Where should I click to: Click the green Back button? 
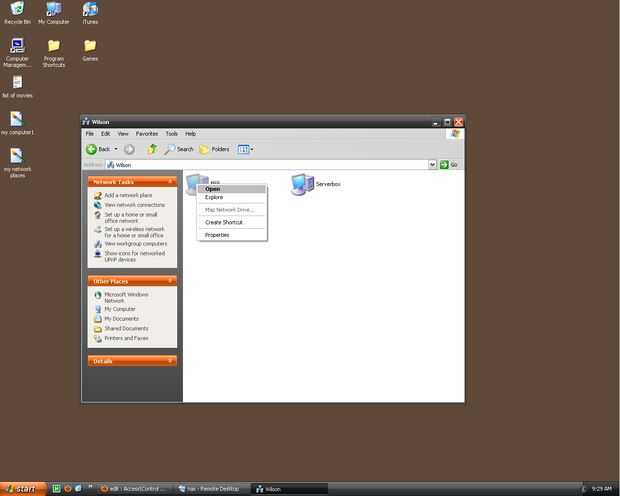click(x=98, y=149)
